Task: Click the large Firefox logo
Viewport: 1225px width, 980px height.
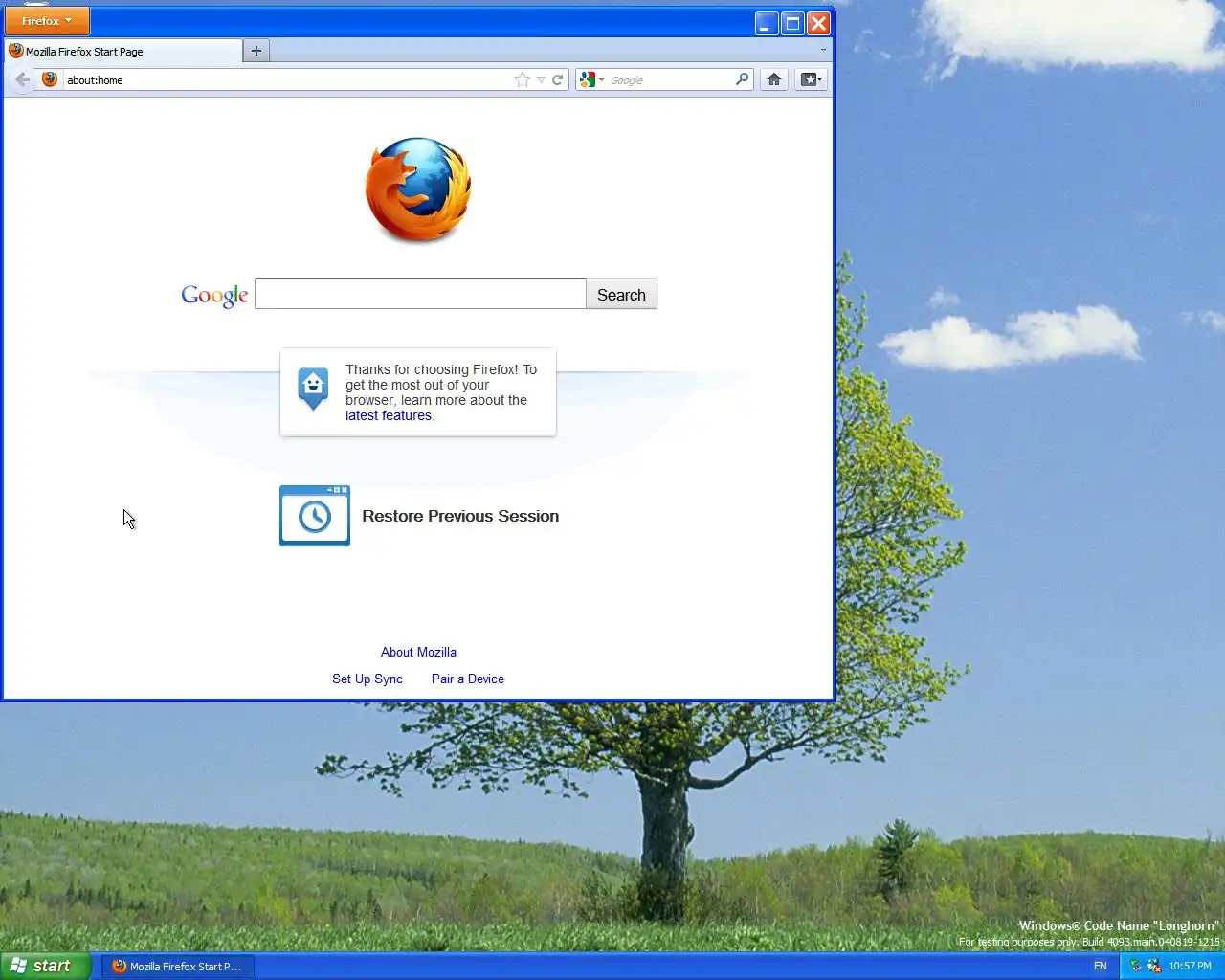Action: 418,189
